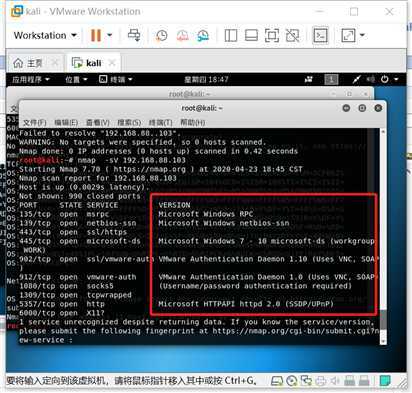Click the stretch guest display icon

[x=349, y=35]
